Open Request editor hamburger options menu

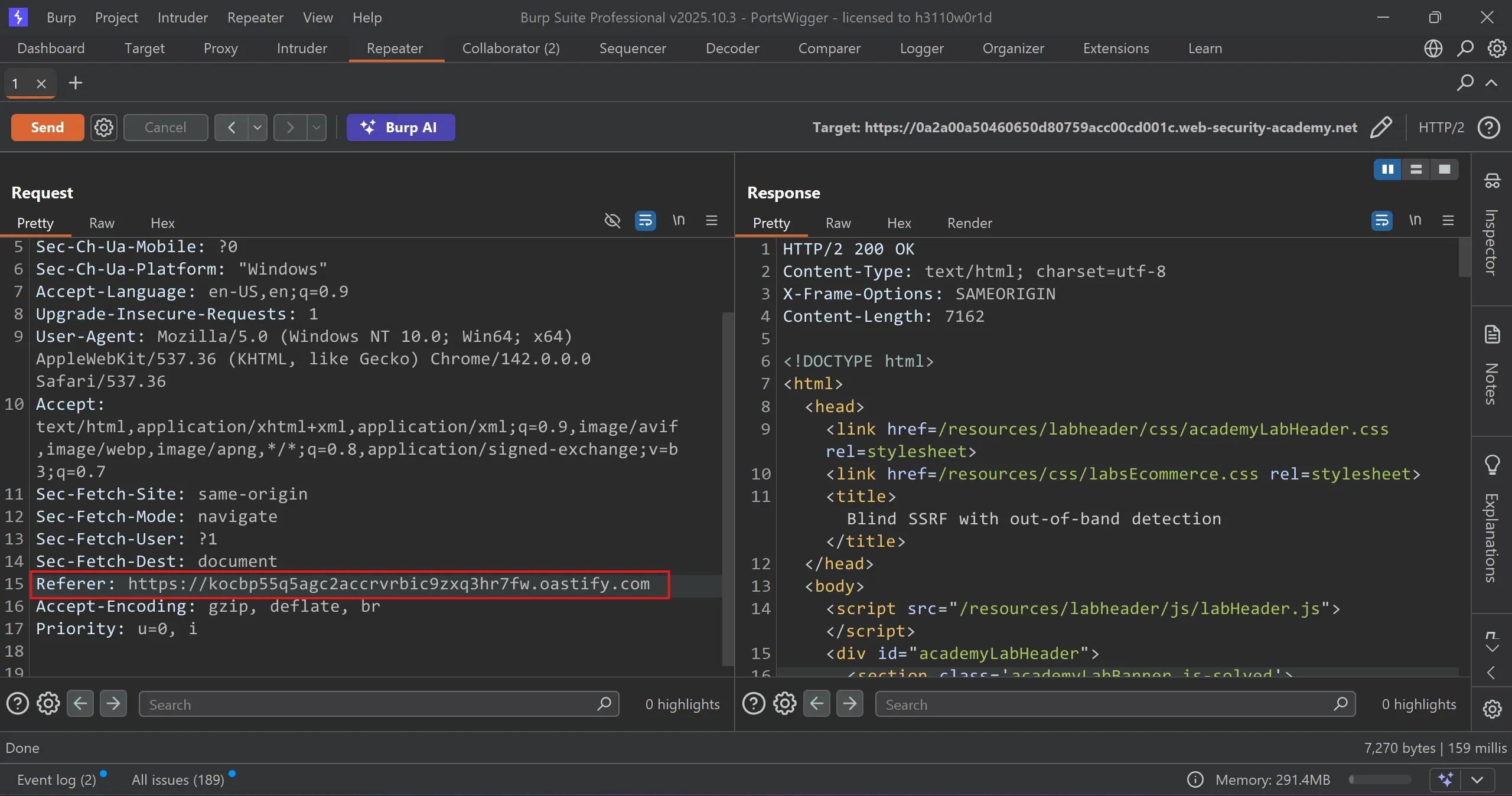(712, 221)
